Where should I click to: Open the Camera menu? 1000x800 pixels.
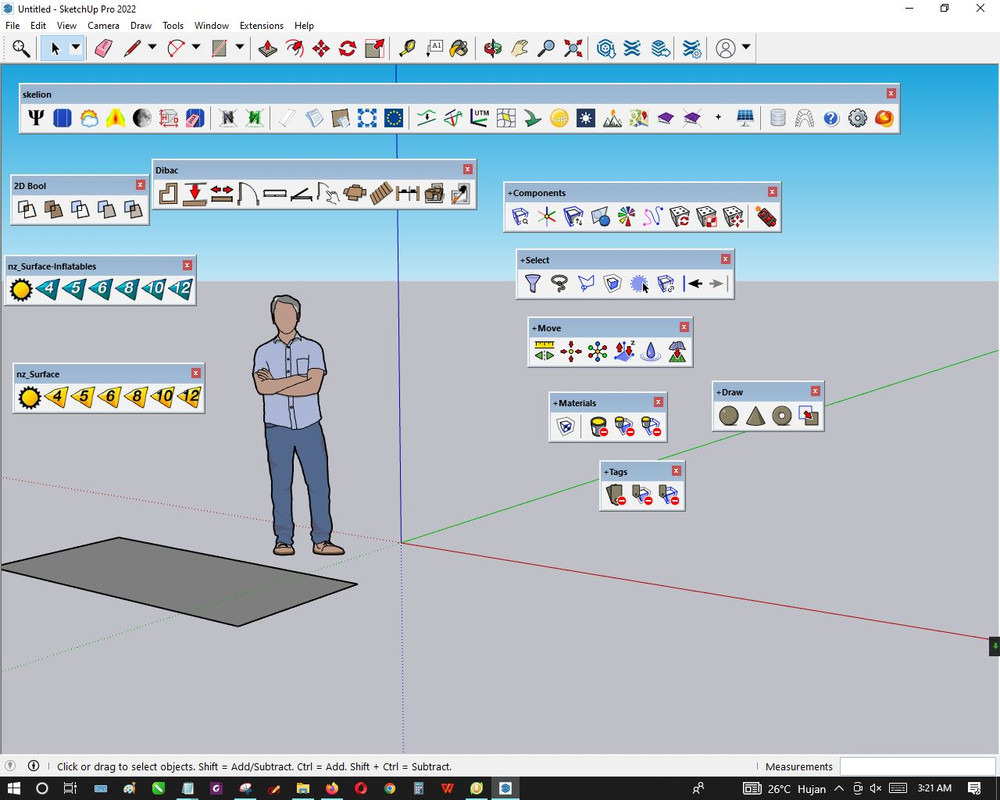pos(103,26)
